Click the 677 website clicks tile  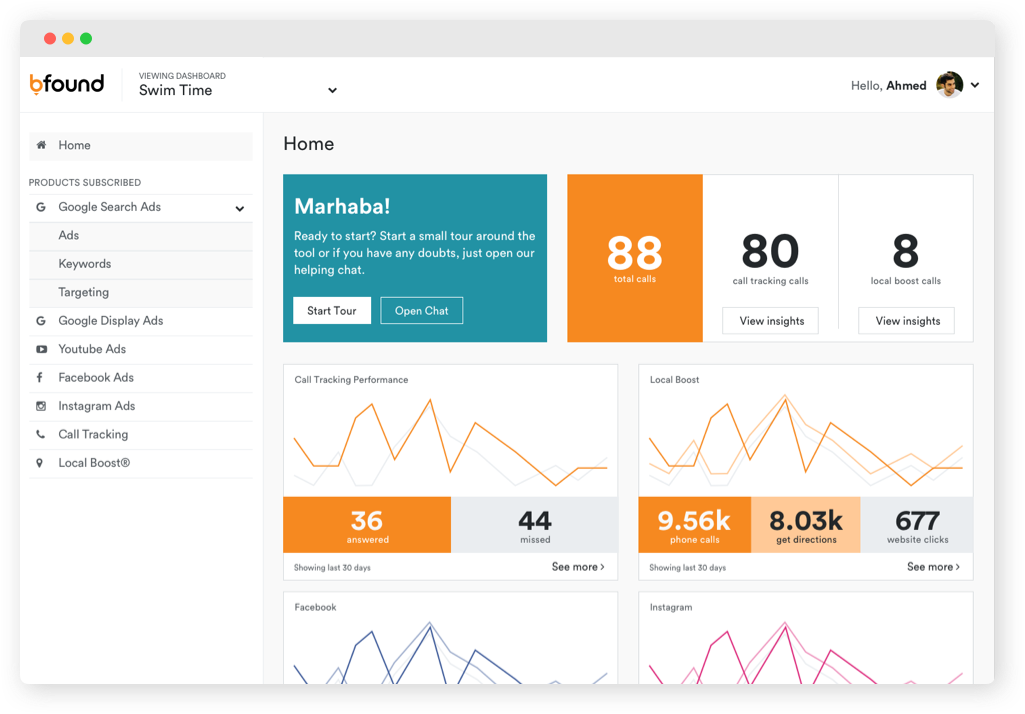coord(917,525)
